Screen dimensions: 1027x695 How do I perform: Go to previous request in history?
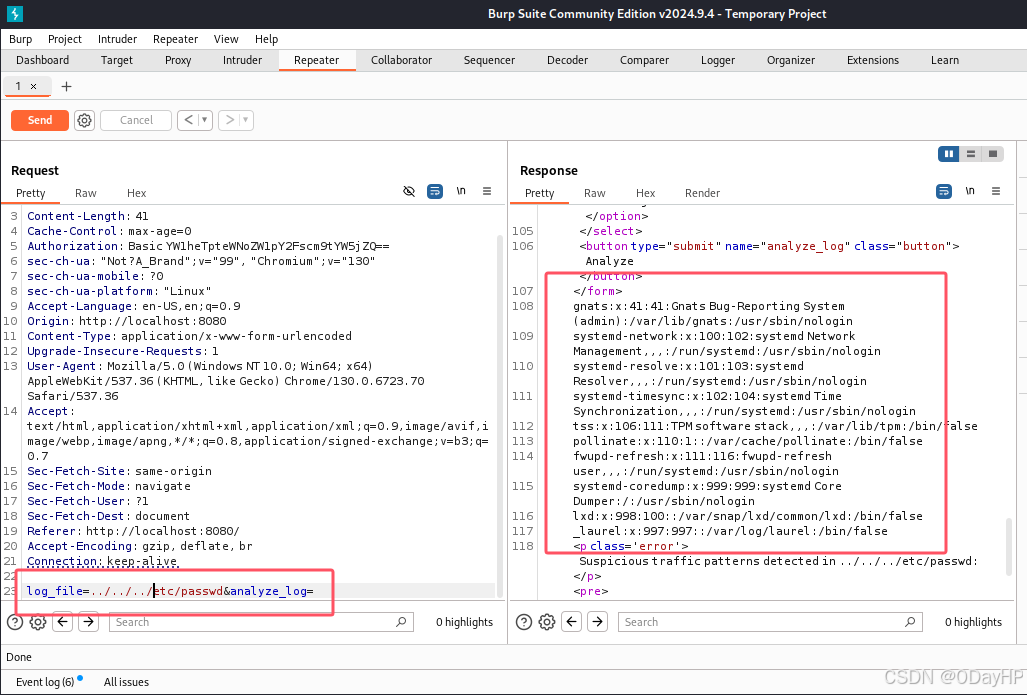tap(189, 120)
